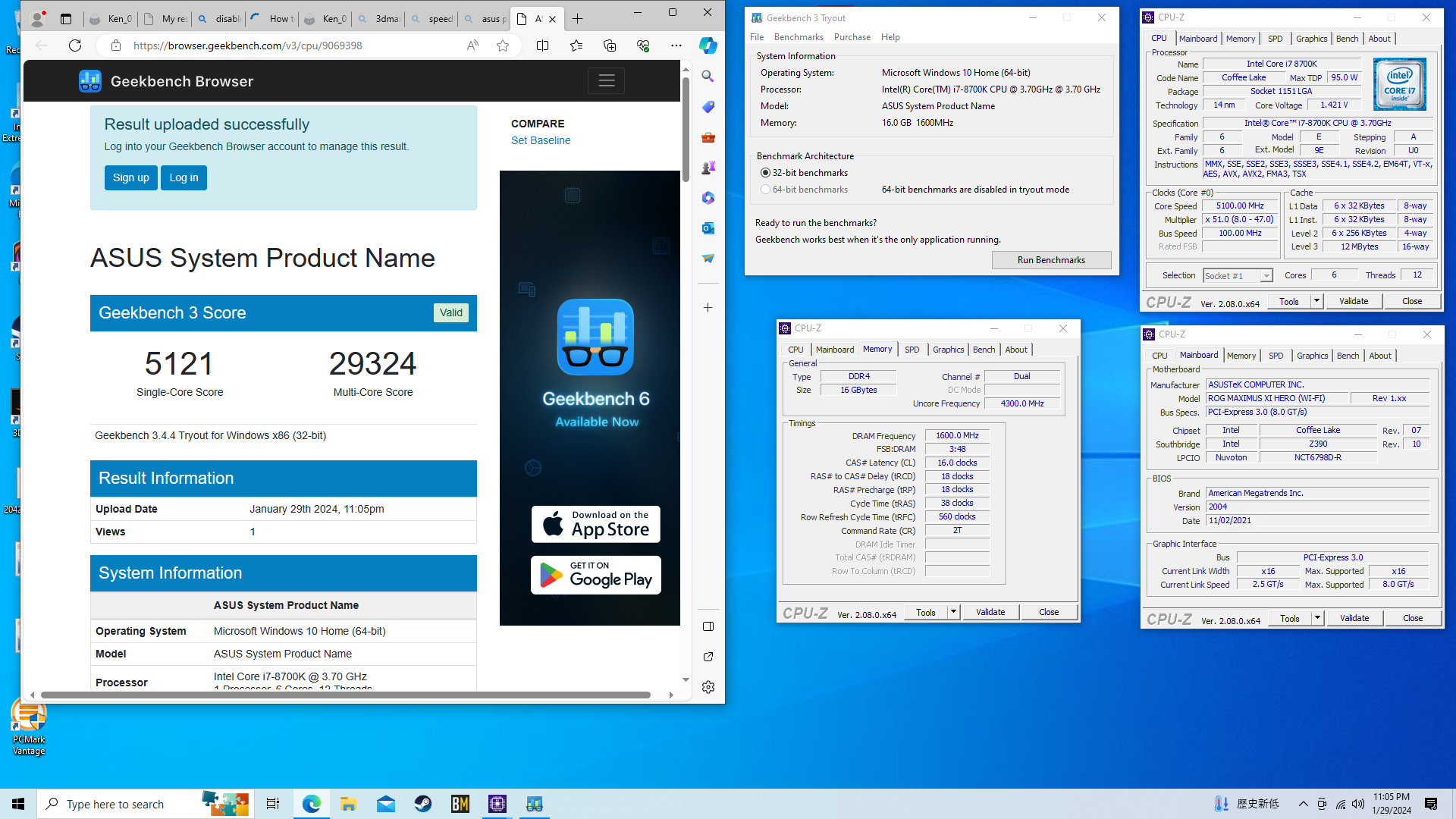The width and height of the screenshot is (1456, 819).
Task: Open Steam from the taskbar
Action: point(423,804)
